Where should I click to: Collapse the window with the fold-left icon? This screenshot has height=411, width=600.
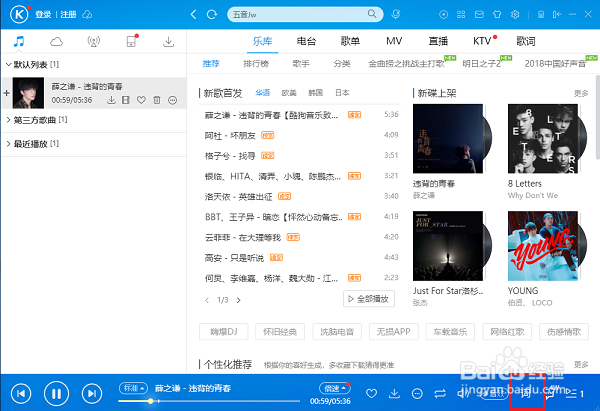[x=557, y=15]
